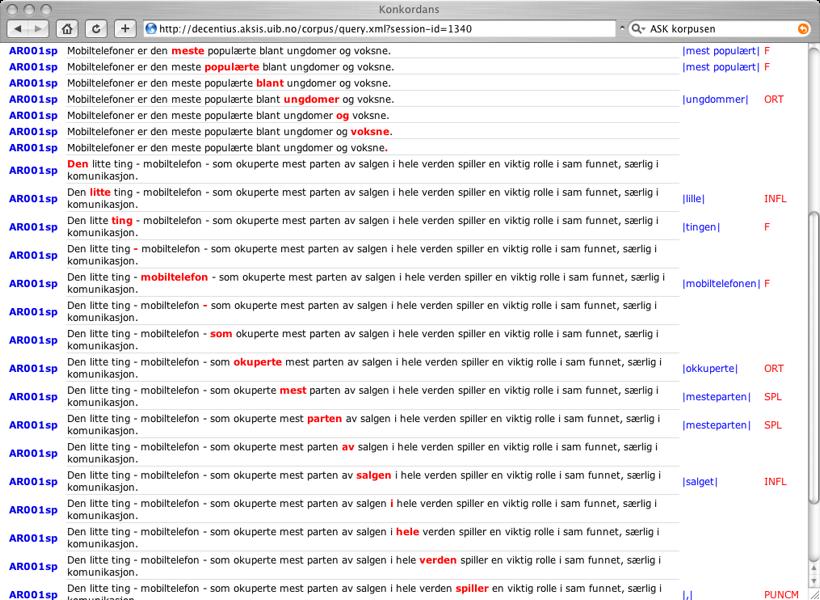Click red highlighted word 'ungdomer'
This screenshot has width=820, height=600.
[312, 99]
